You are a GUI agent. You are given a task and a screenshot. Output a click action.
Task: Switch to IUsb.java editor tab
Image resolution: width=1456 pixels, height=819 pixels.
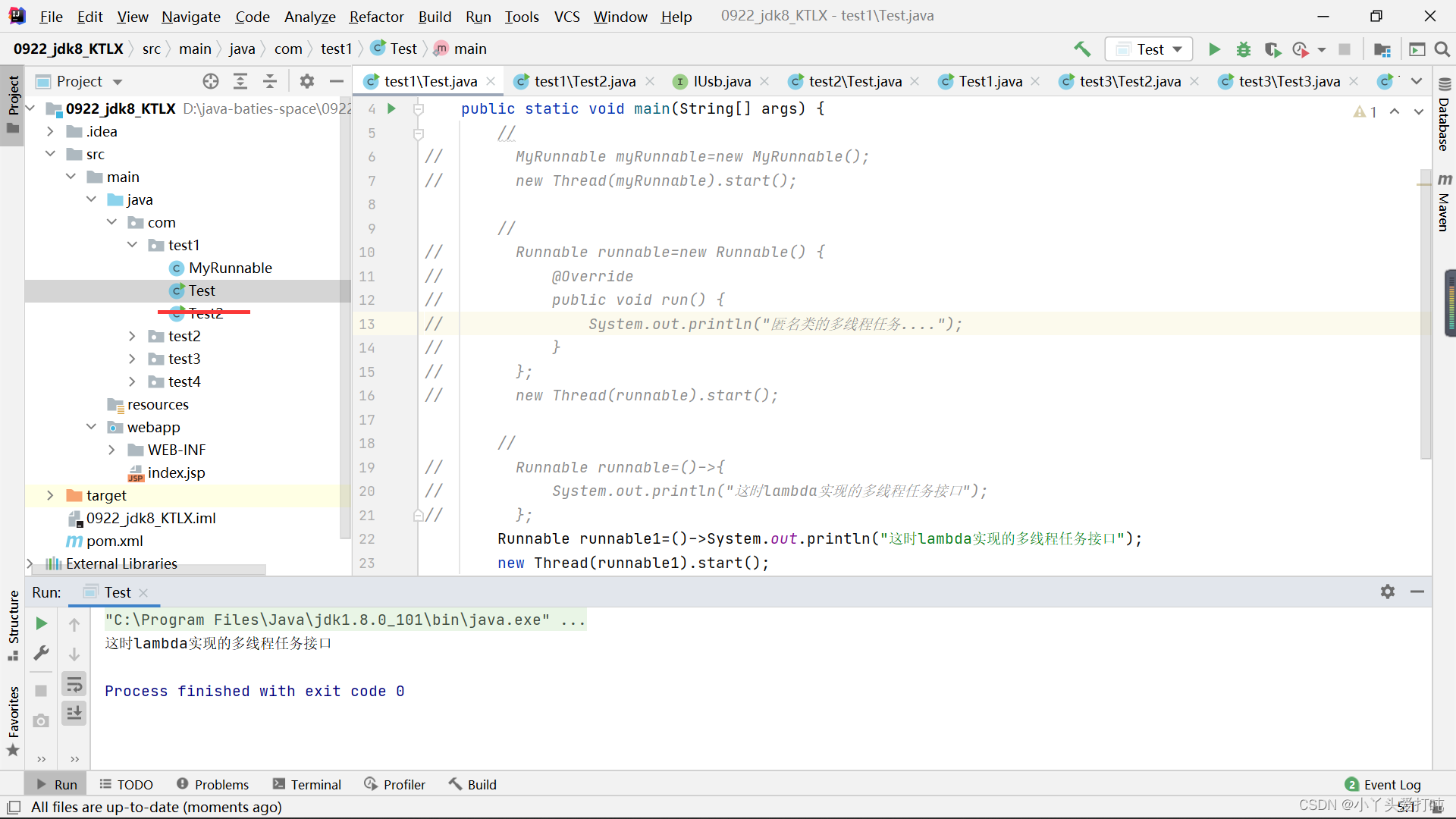point(721,81)
